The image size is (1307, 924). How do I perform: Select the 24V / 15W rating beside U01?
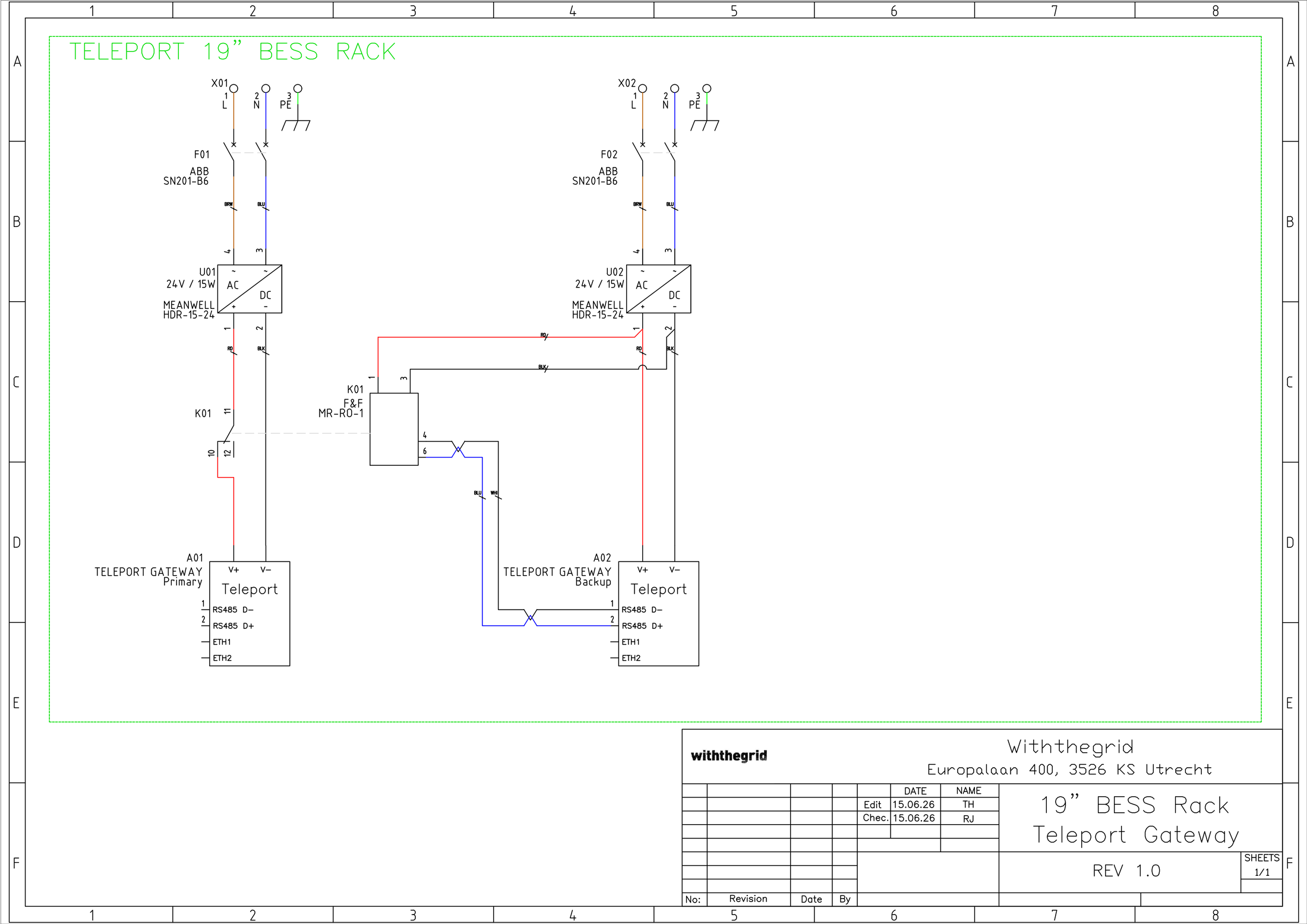tap(191, 284)
